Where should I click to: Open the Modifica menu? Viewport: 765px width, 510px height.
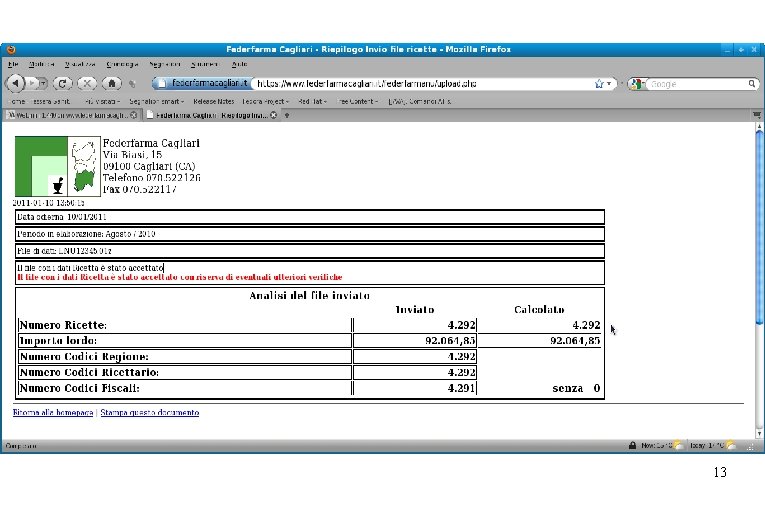[x=41, y=64]
